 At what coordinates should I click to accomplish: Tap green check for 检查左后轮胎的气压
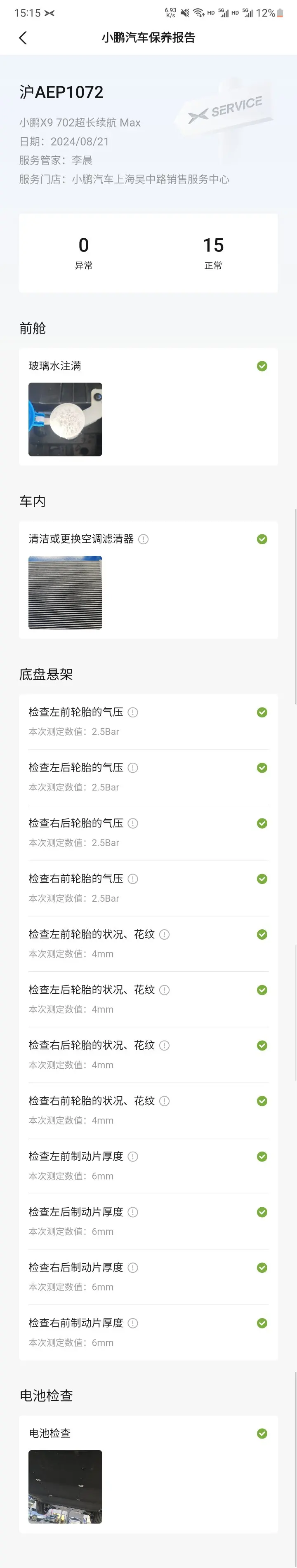tap(262, 768)
